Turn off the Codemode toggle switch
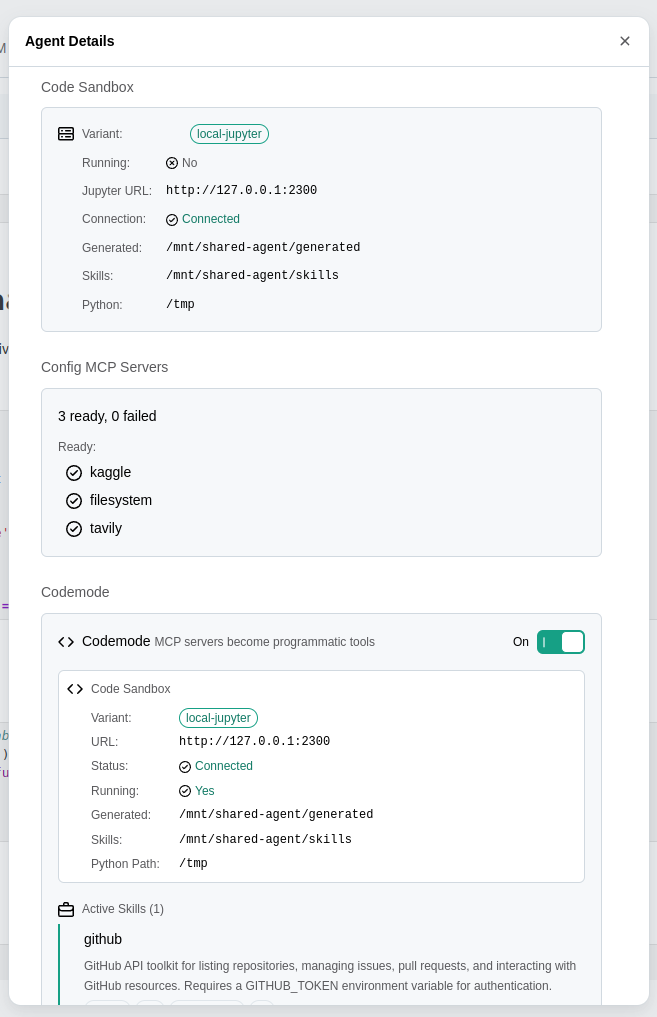Image resolution: width=657 pixels, height=1017 pixels. (561, 642)
